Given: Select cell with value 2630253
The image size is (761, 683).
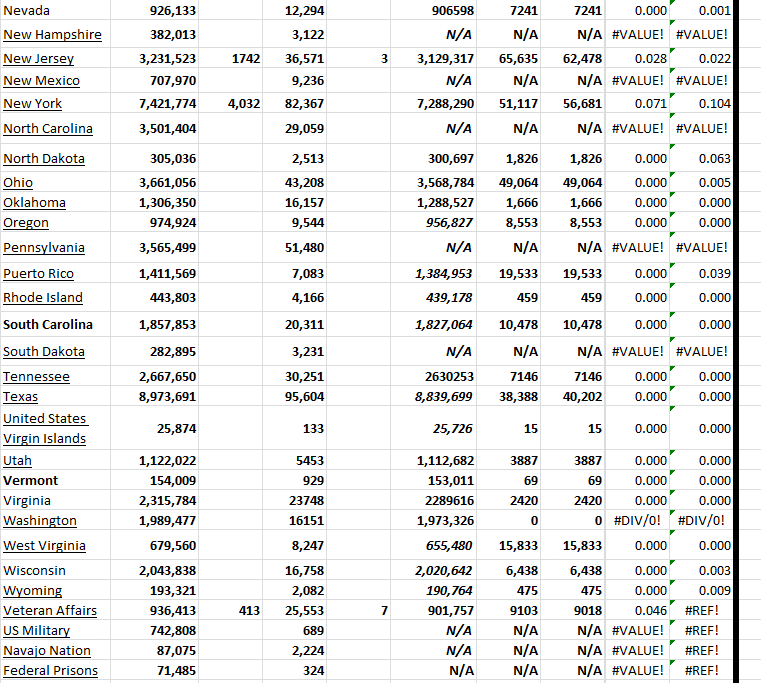Looking at the screenshot, I should click(x=433, y=377).
